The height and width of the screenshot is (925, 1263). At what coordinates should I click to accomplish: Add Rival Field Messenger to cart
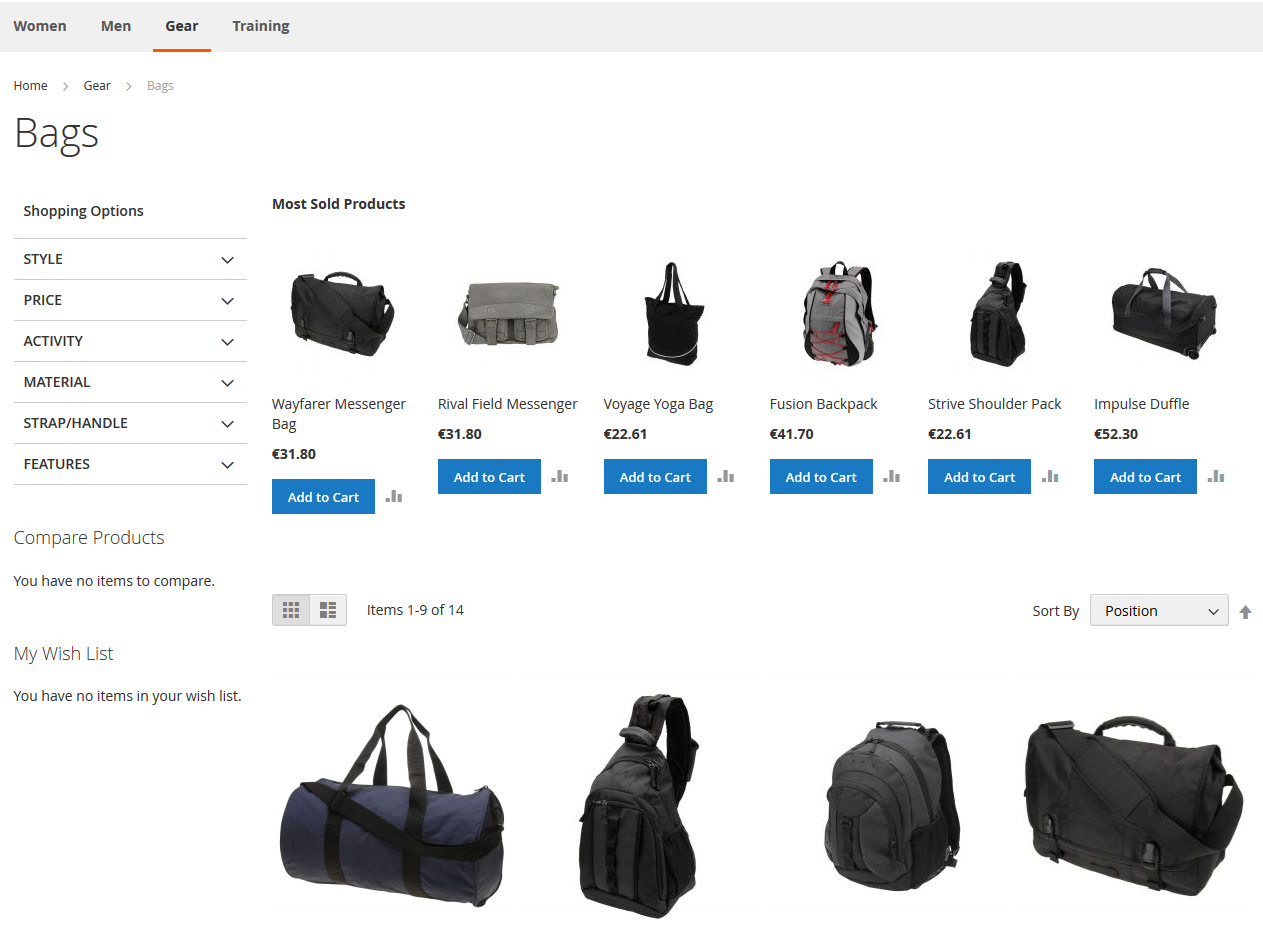[x=489, y=477]
